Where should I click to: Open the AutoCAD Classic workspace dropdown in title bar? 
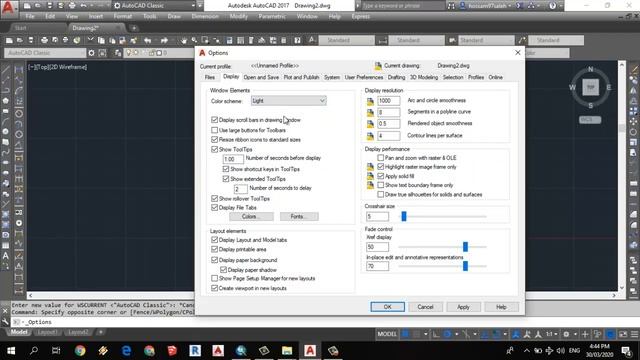click(x=154, y=5)
